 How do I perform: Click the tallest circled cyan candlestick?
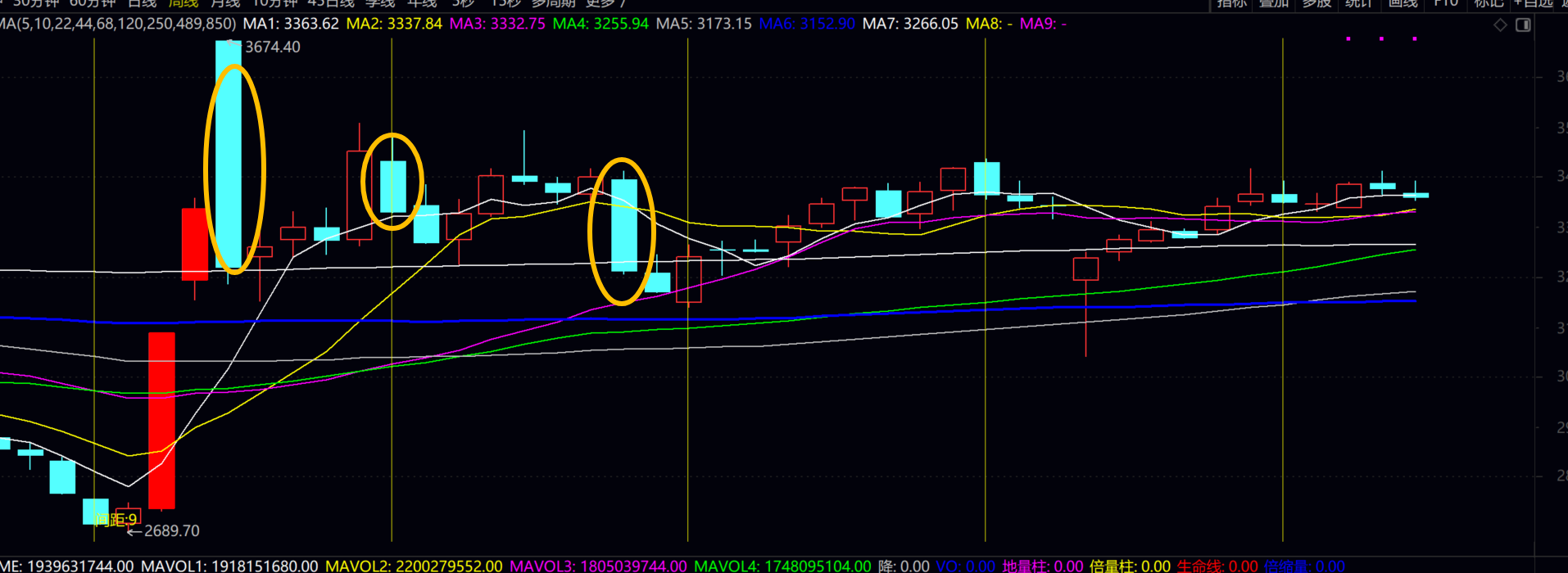[x=229, y=156]
